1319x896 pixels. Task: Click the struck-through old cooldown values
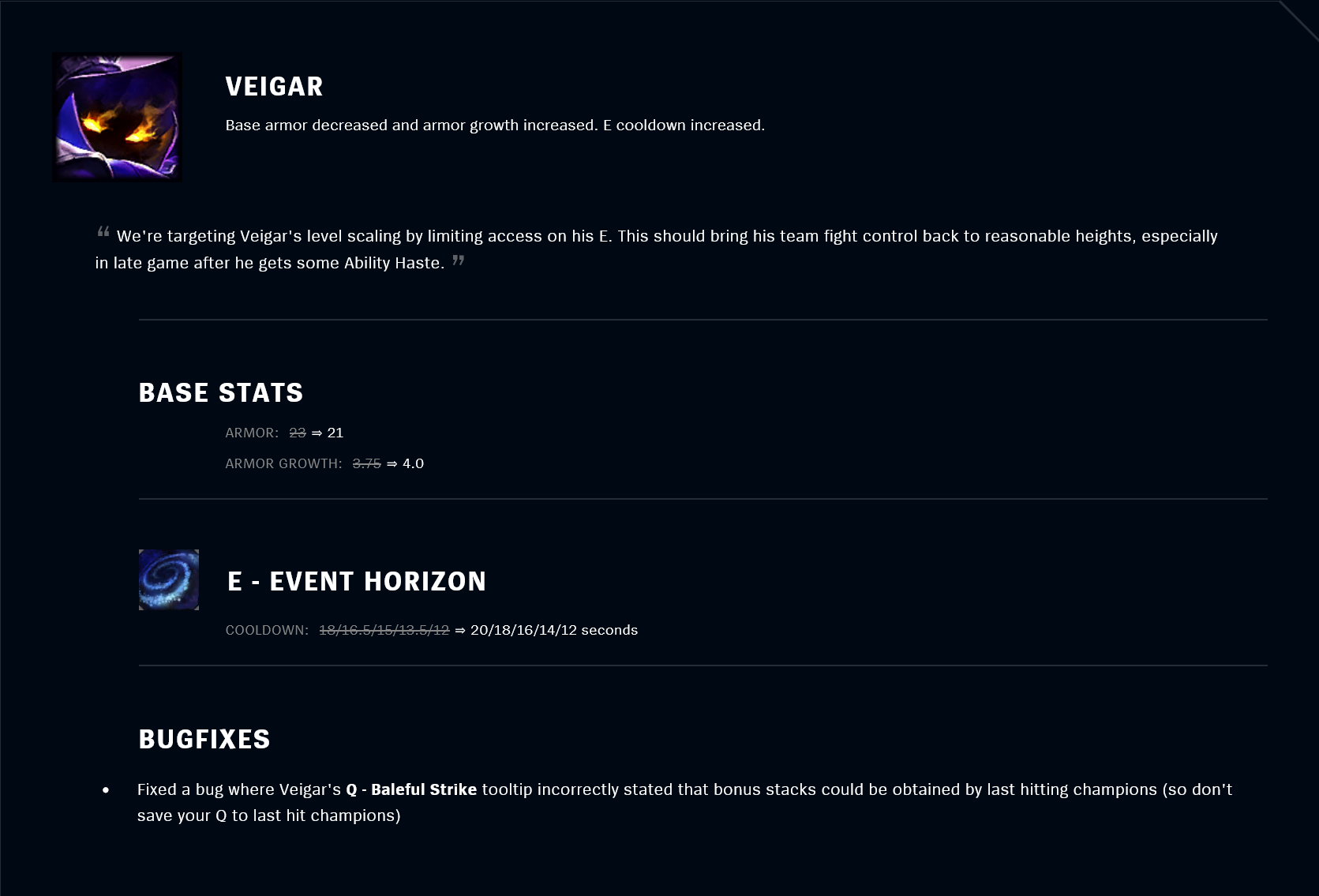[384, 630]
